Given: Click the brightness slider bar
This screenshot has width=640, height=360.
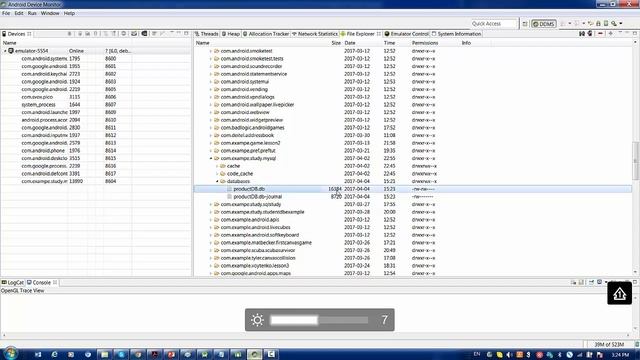Looking at the screenshot, I should [320, 320].
